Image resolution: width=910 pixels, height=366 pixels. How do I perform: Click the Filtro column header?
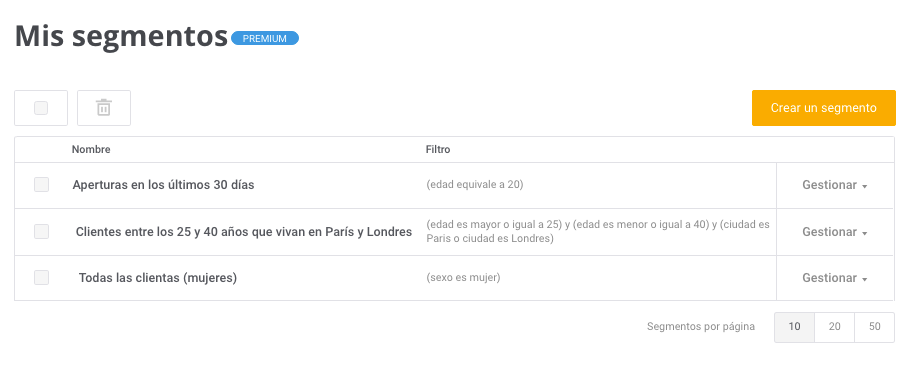tap(438, 150)
